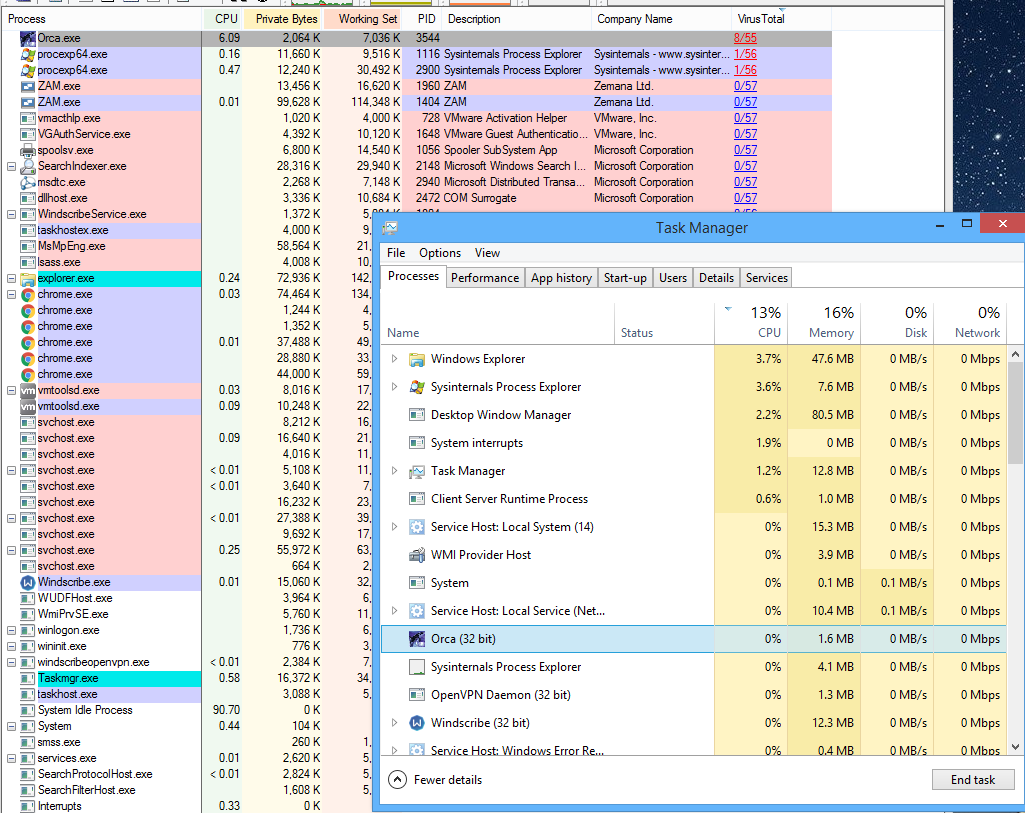Image resolution: width=1025 pixels, height=813 pixels.
Task: Click the Windscribe.exe icon in Process Explorer
Action: (x=28, y=582)
